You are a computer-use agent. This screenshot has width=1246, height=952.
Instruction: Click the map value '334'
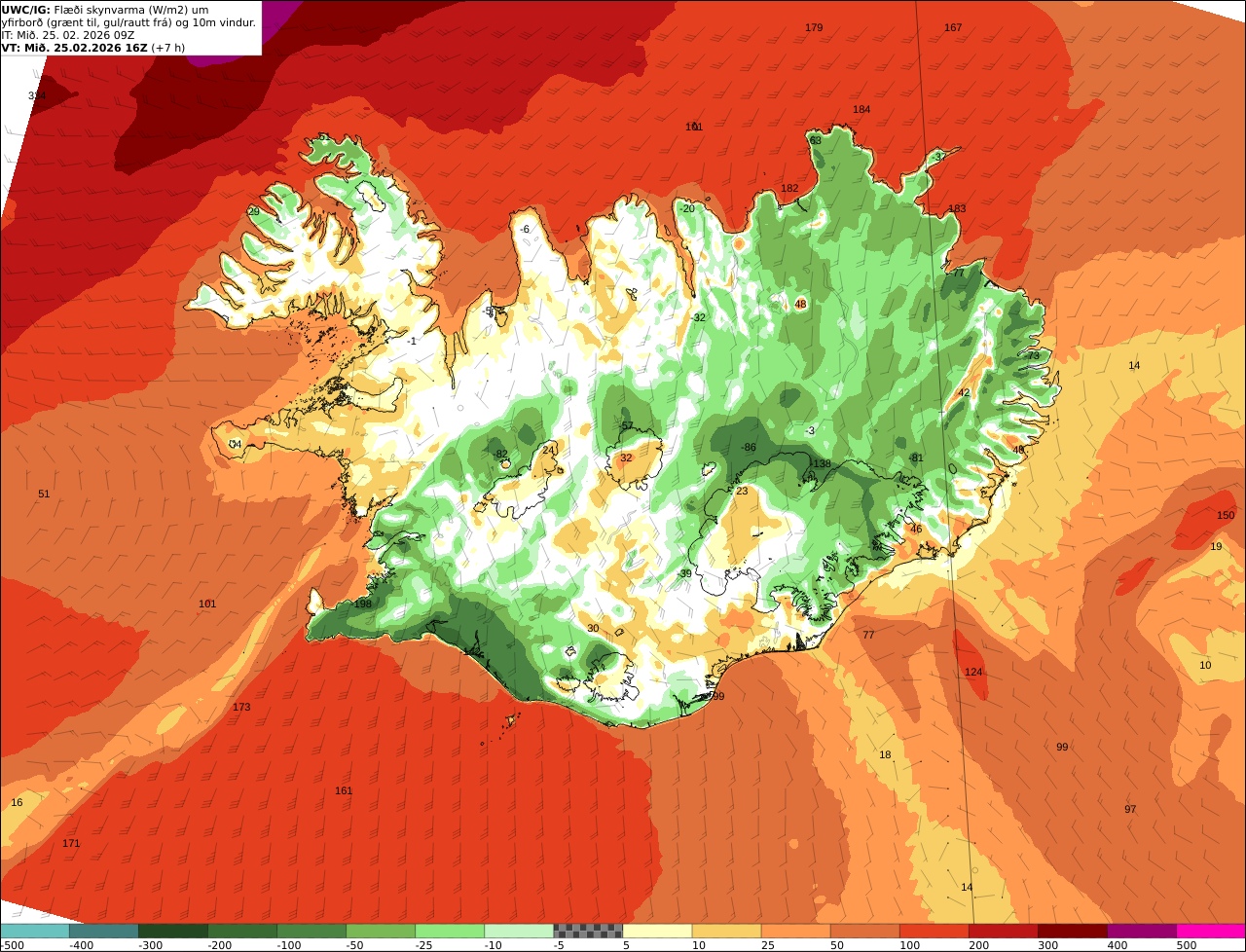click(37, 95)
